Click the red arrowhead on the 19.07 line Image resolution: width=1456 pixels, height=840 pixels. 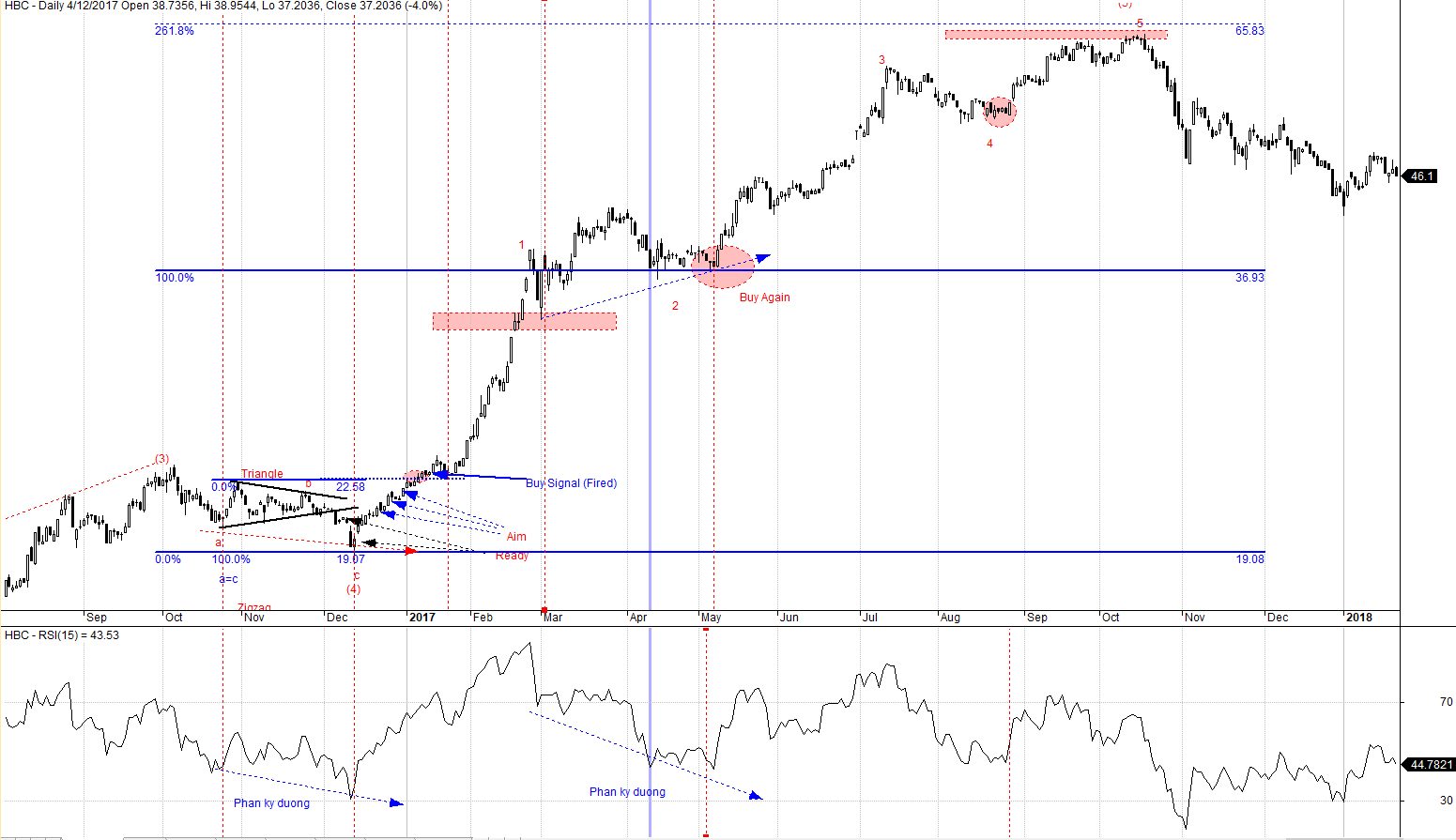410,551
